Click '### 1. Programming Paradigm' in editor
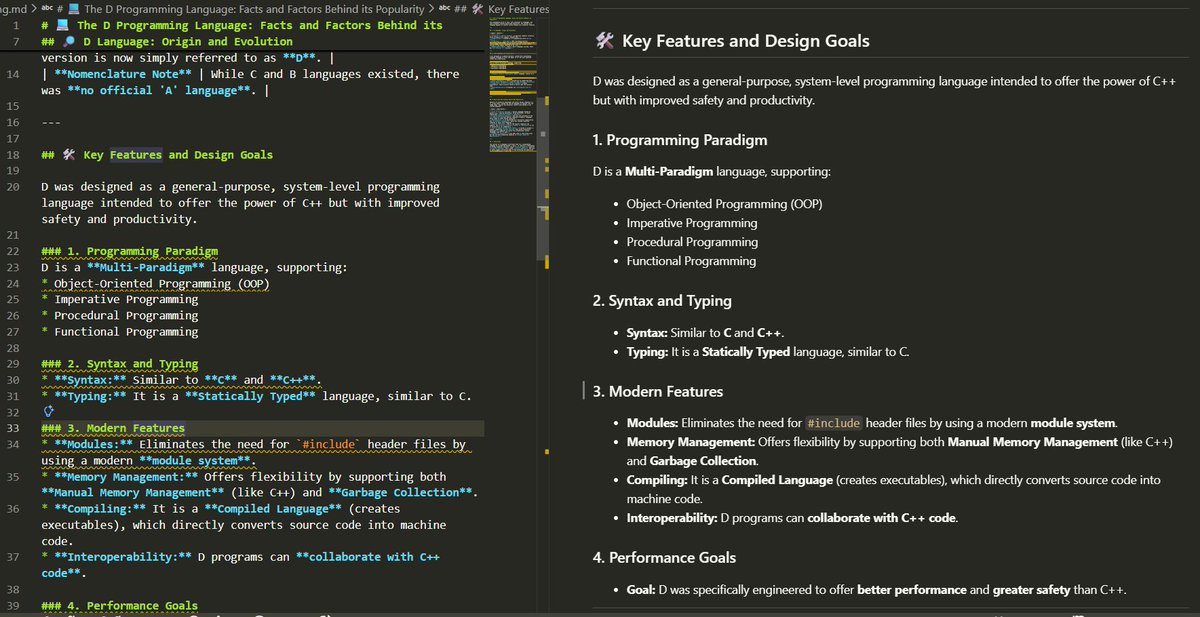Viewport: 1200px width, 617px height. pos(130,251)
